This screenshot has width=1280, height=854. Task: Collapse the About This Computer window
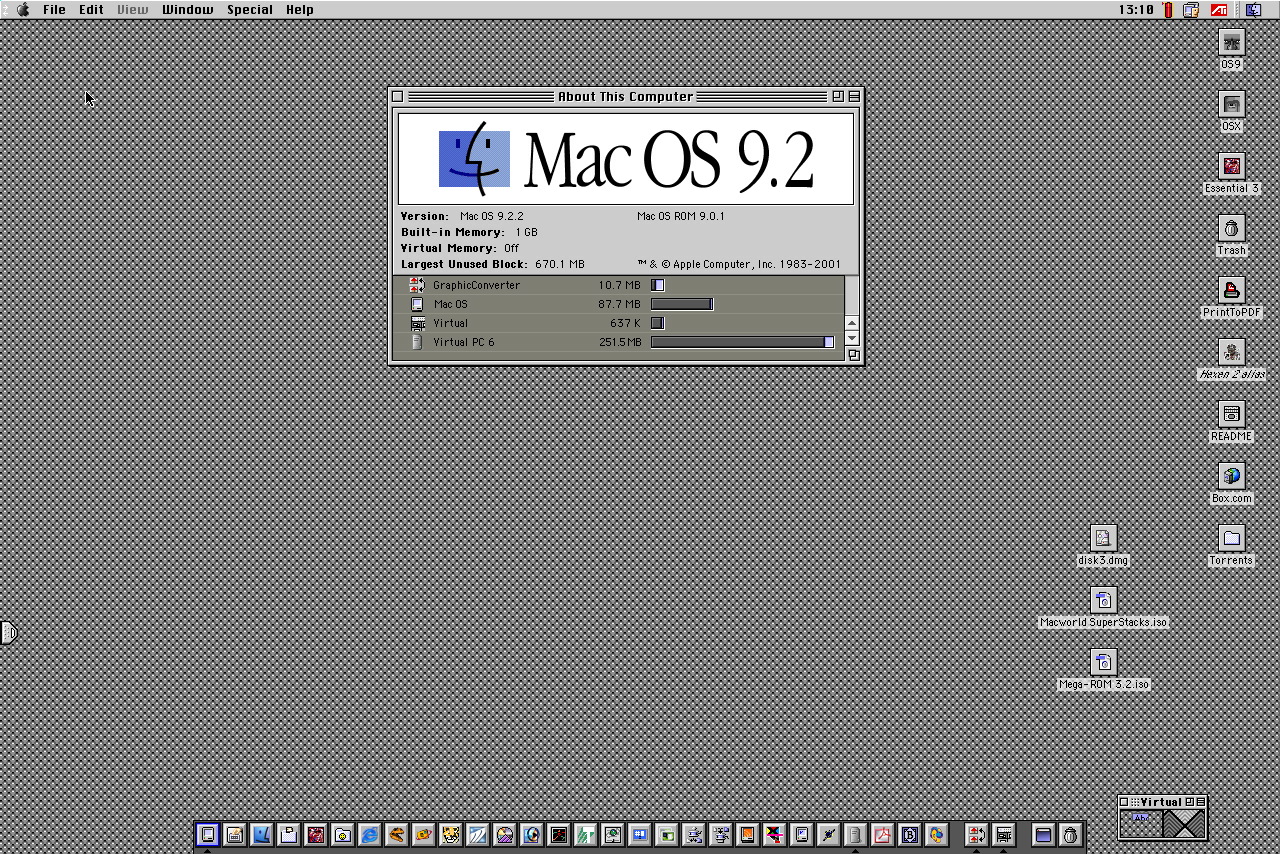pos(853,97)
